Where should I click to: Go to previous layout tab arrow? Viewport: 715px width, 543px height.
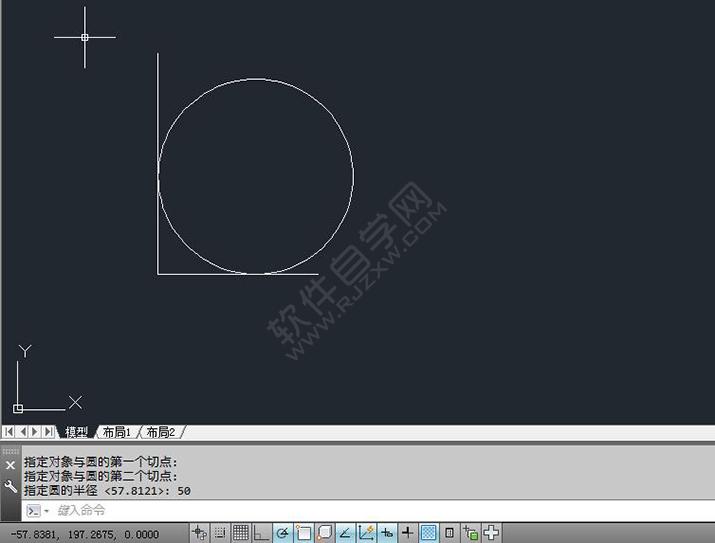click(22, 431)
